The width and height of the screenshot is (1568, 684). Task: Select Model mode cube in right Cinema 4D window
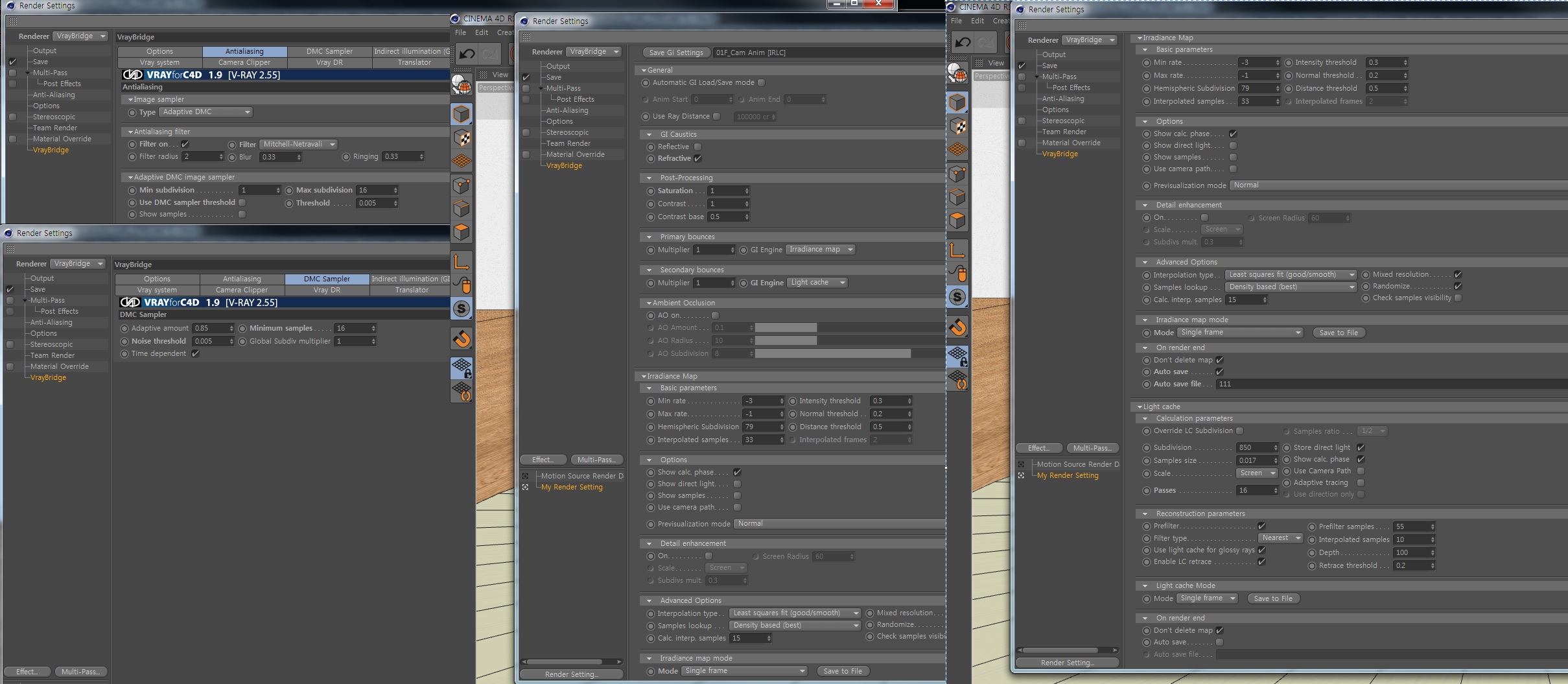[957, 102]
